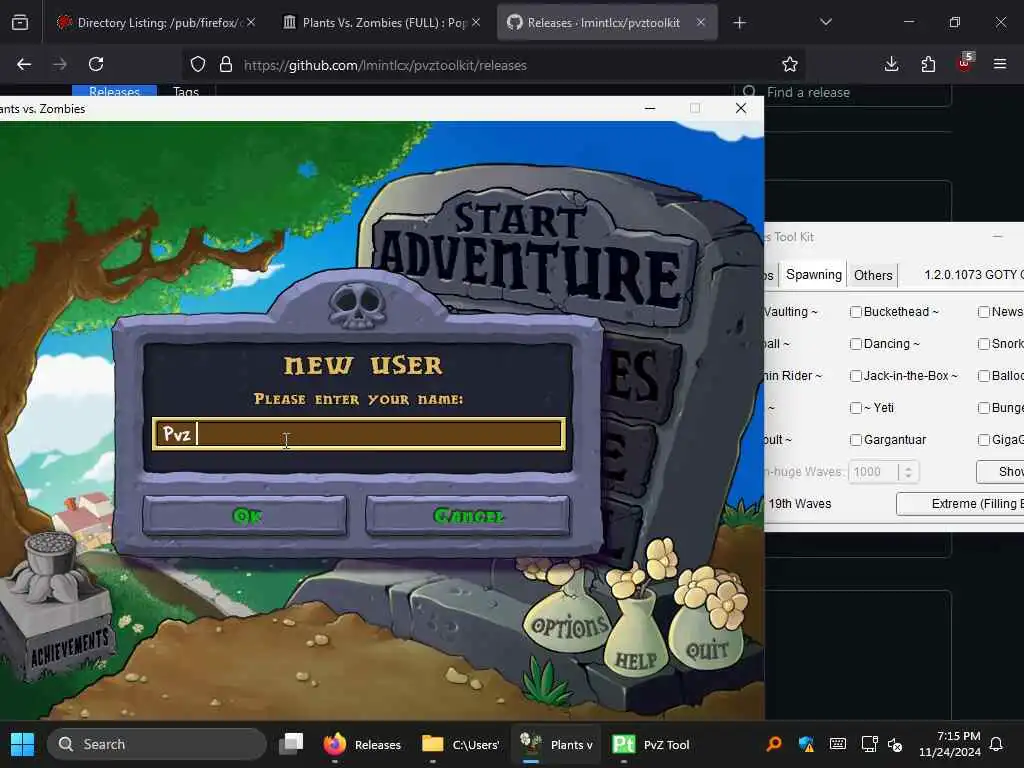Check the Snorkel zombie checkbox

coord(984,344)
